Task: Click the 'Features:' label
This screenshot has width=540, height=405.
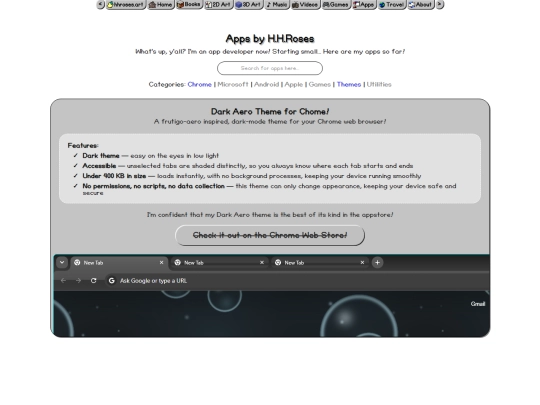Action: (83, 146)
